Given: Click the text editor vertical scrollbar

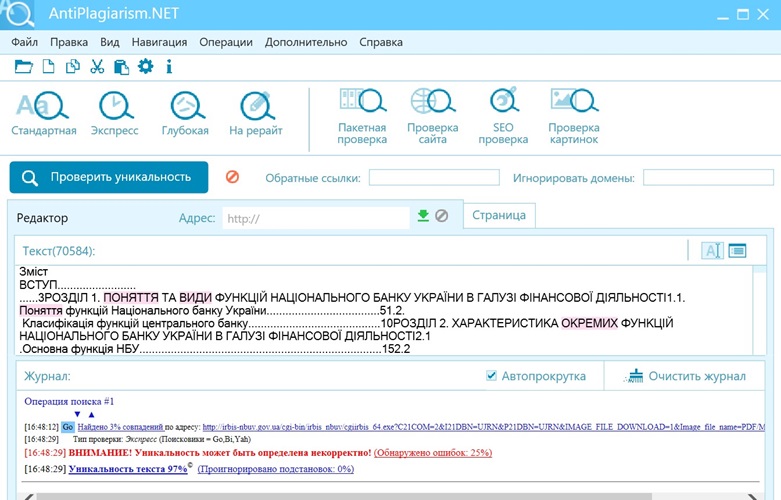Looking at the screenshot, I should [760, 310].
